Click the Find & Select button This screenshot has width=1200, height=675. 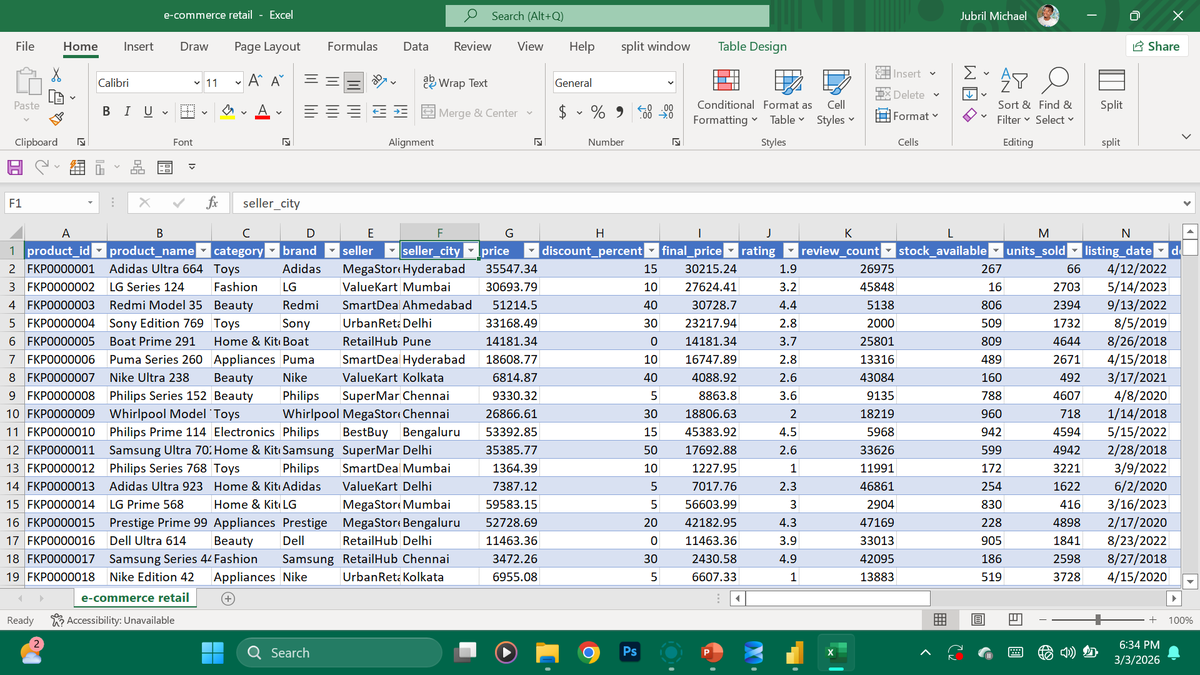(x=1055, y=97)
